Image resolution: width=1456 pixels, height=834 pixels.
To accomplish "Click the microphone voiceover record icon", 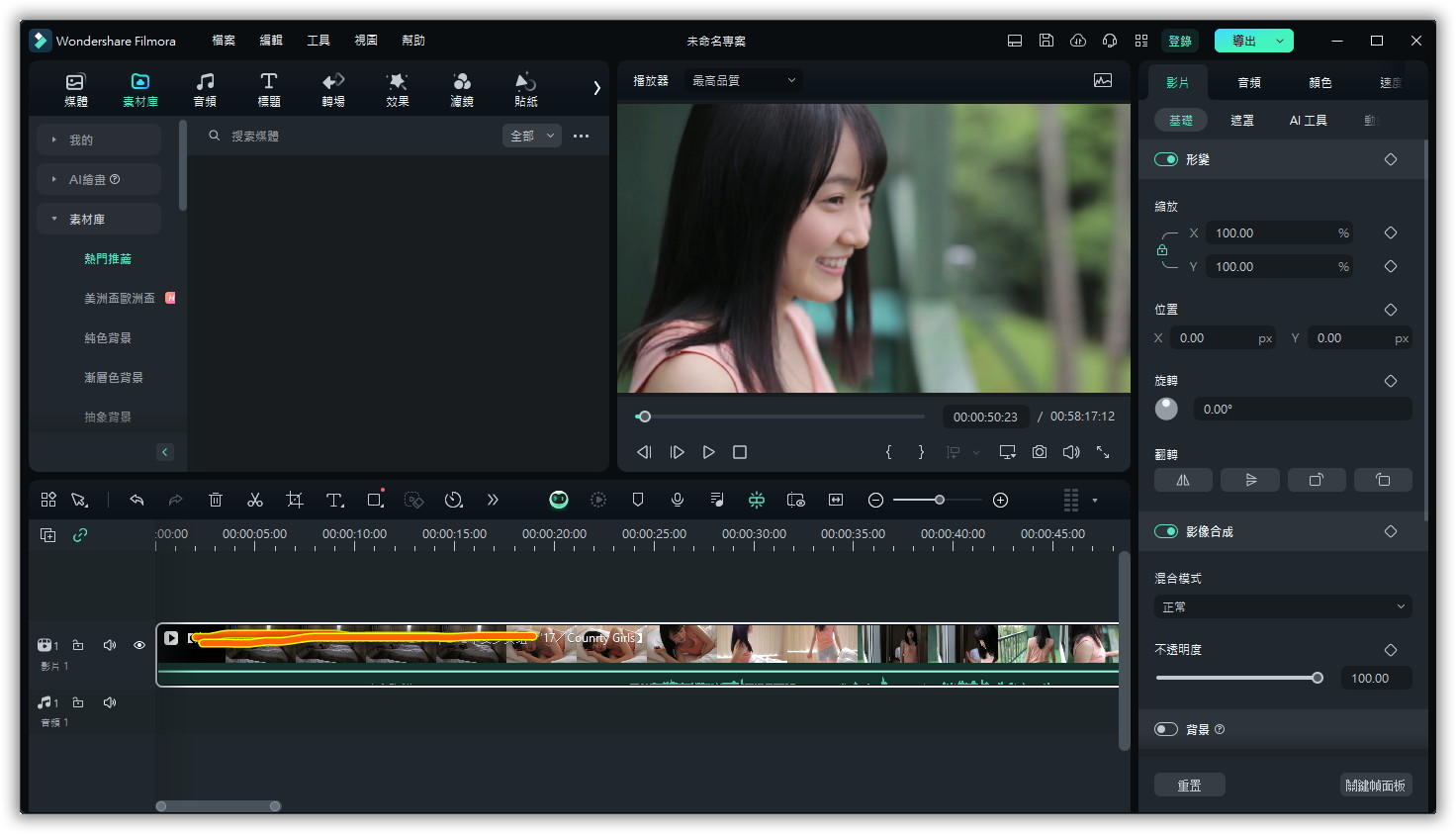I will point(678,501).
